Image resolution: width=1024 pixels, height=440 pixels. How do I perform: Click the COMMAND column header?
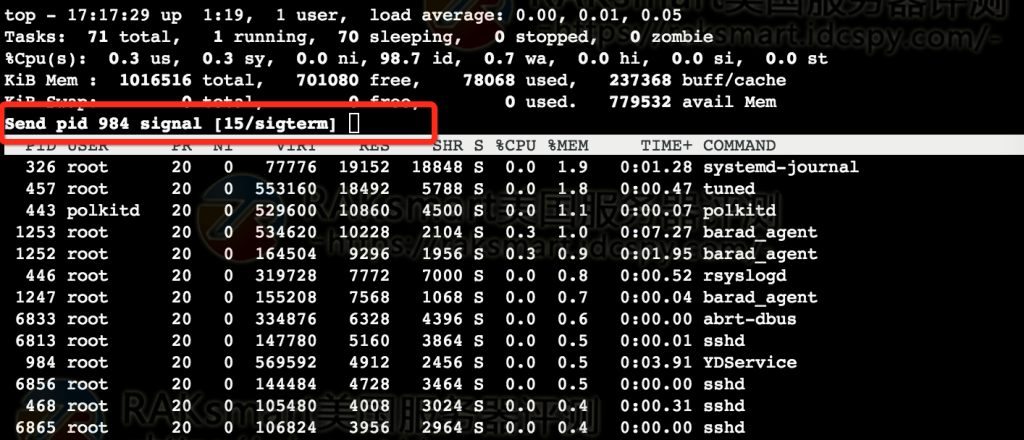pos(742,146)
